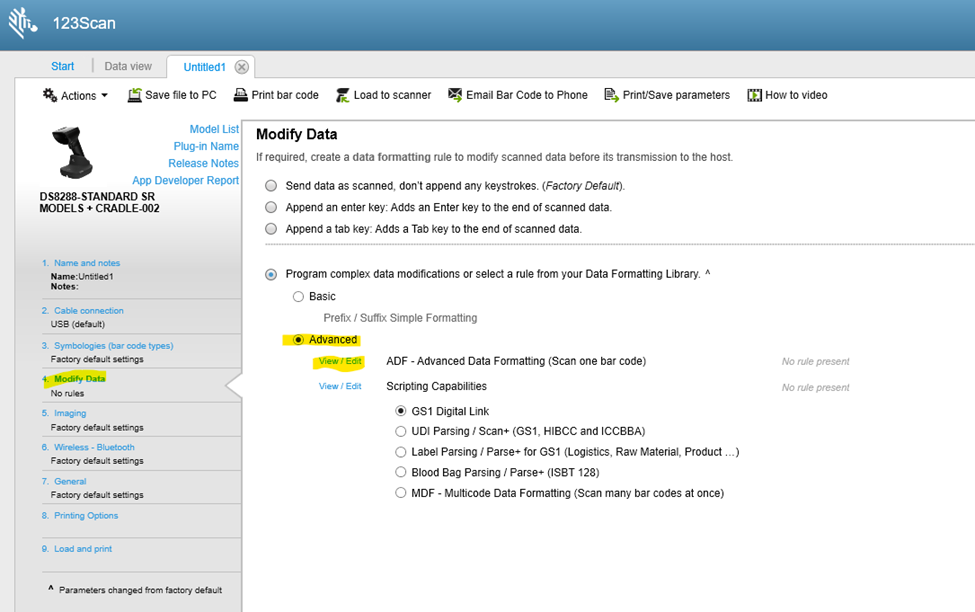This screenshot has width=975, height=612.
Task: Click Name:Untitled1 under Name and notes
Action: [82, 276]
